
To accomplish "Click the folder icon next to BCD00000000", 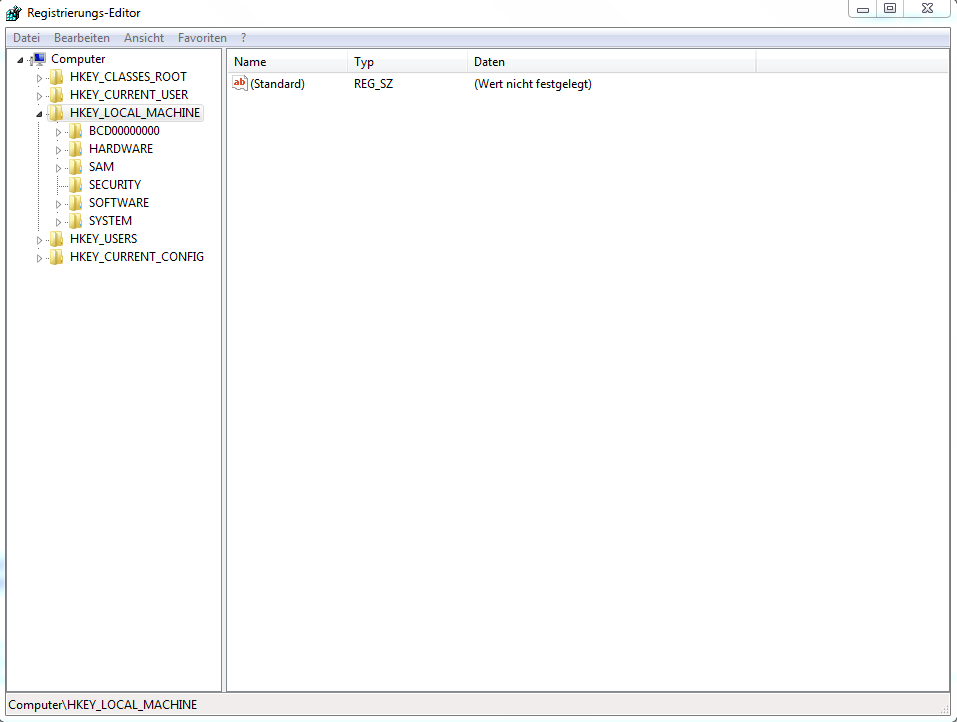I will pos(75,130).
